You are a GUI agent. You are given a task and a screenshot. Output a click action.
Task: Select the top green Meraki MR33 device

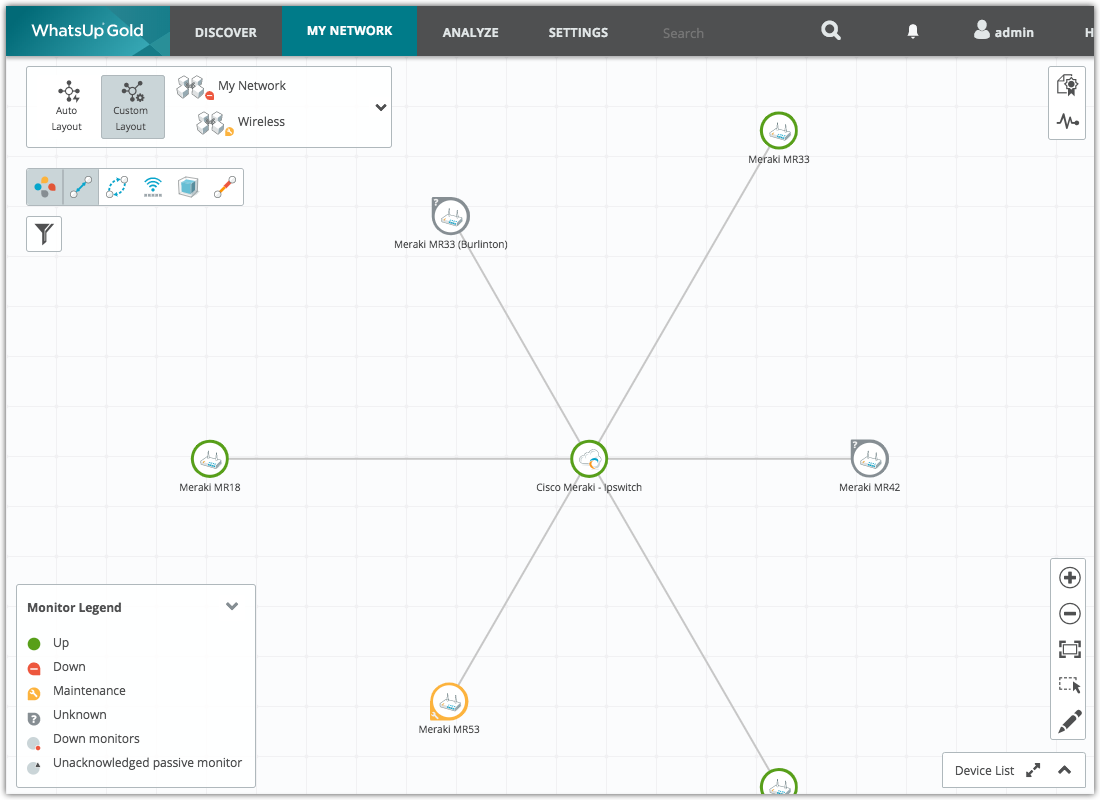779,131
